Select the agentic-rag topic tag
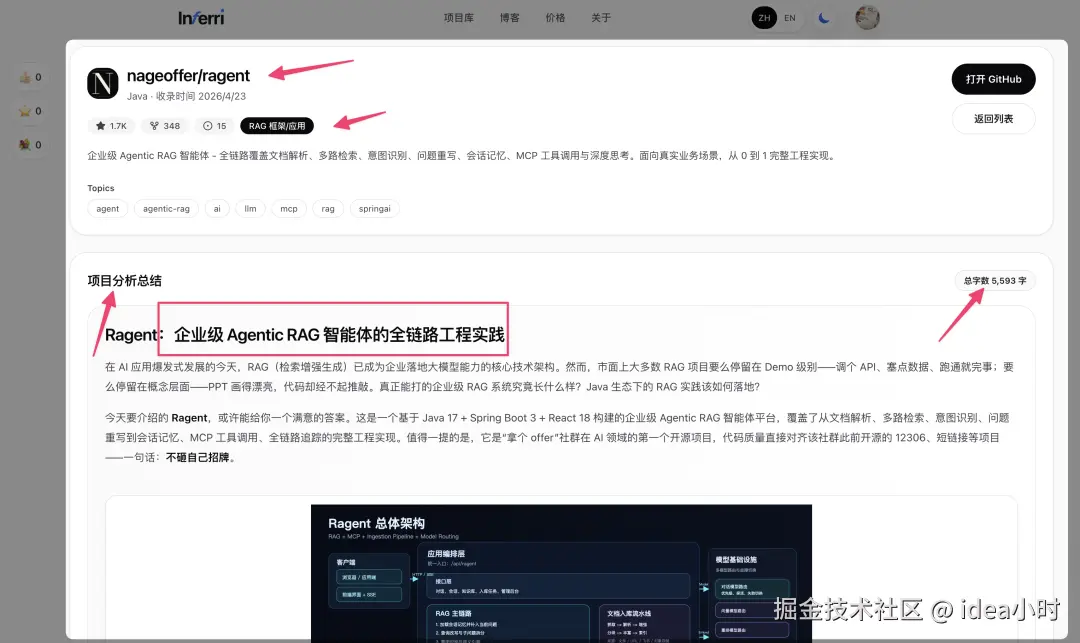 166,209
